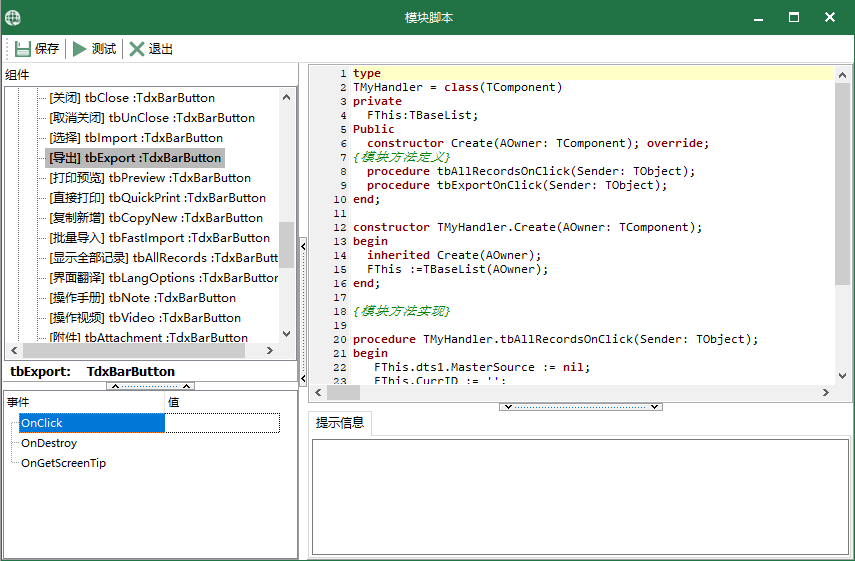Click 'FThis:TBaseList;' on line 4
Image resolution: width=855 pixels, height=561 pixels.
423,115
